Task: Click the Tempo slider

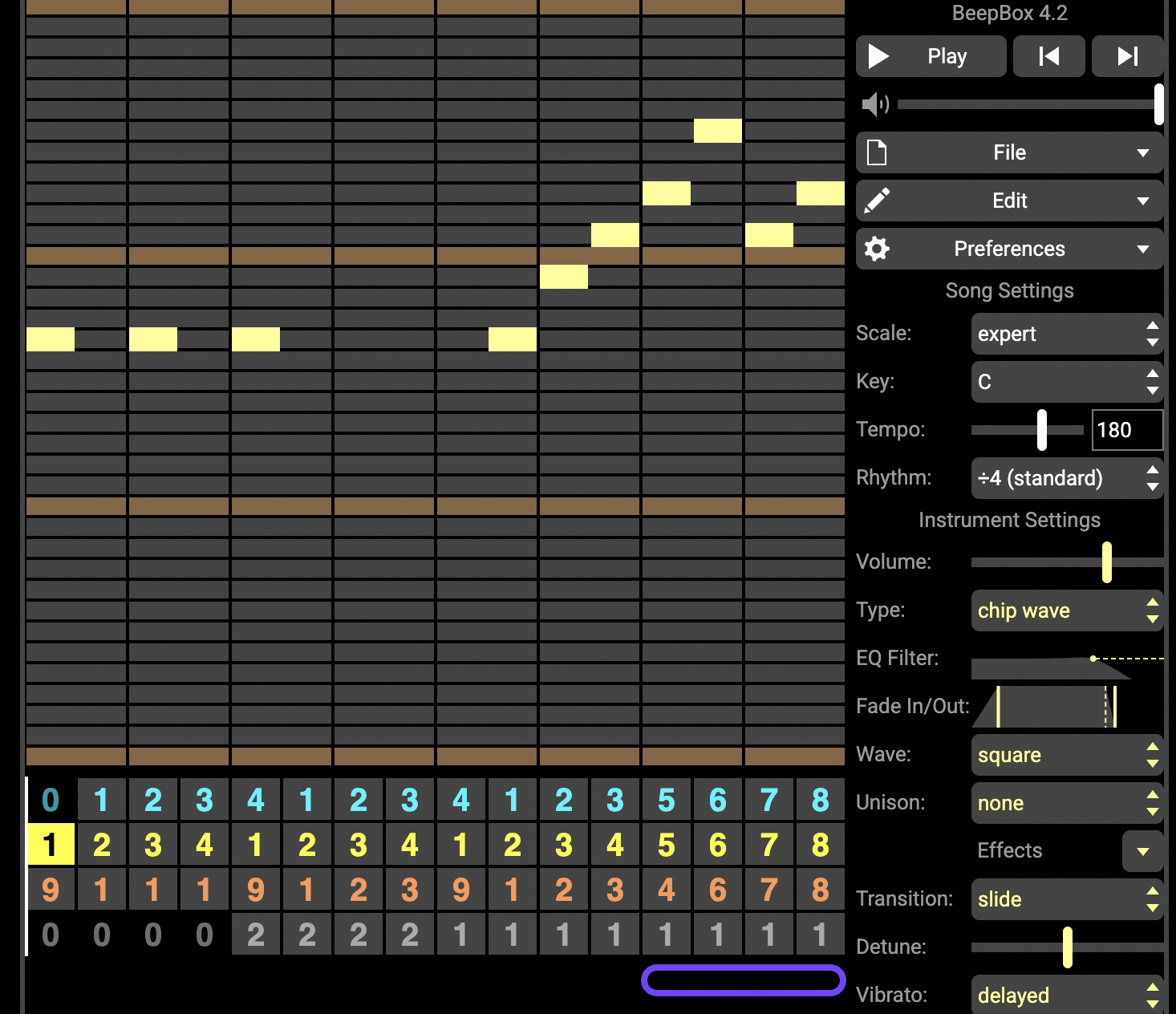Action: (1028, 430)
